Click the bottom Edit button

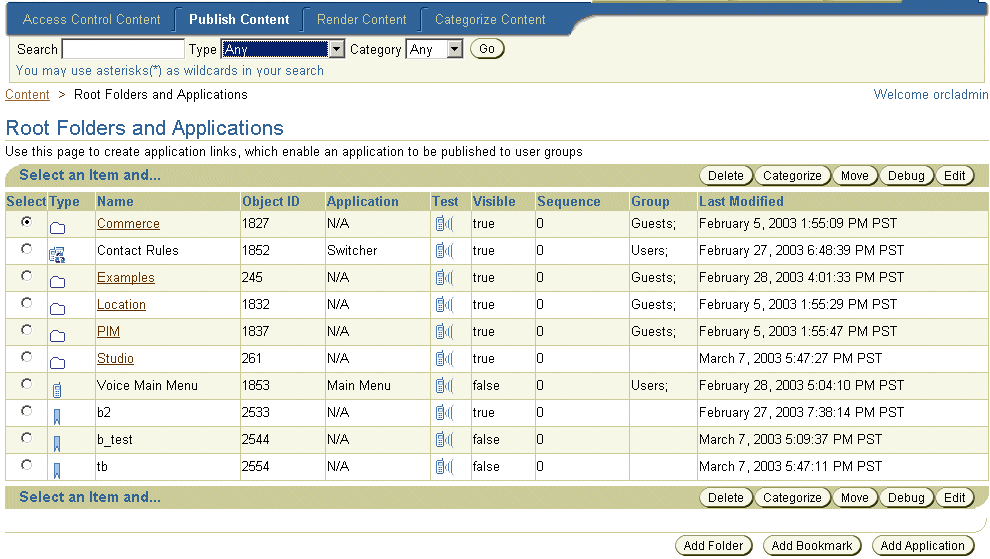tap(955, 498)
